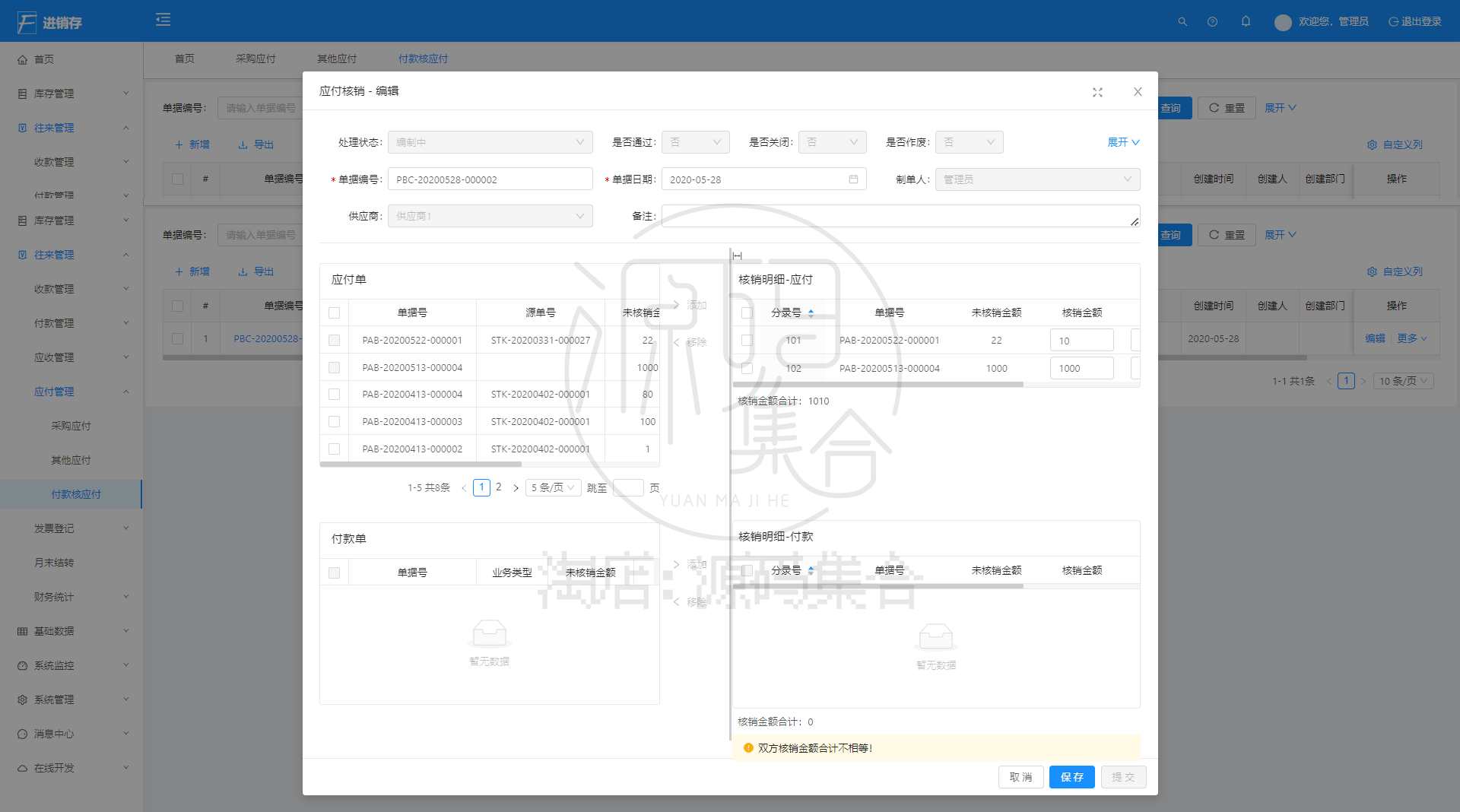Go to previous page of 应付单 list
Screen dimensions: 1460x812
coord(464,488)
